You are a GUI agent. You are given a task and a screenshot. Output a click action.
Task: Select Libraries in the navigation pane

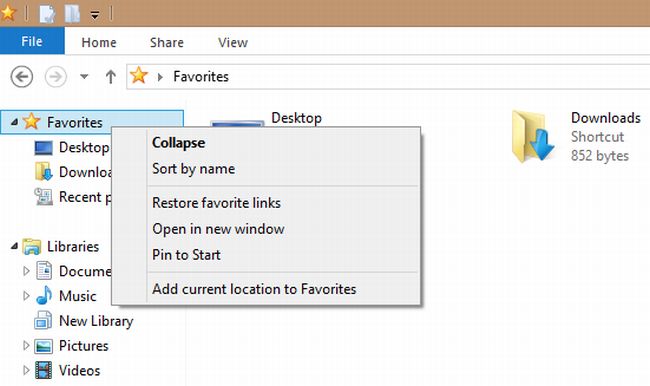tap(73, 246)
